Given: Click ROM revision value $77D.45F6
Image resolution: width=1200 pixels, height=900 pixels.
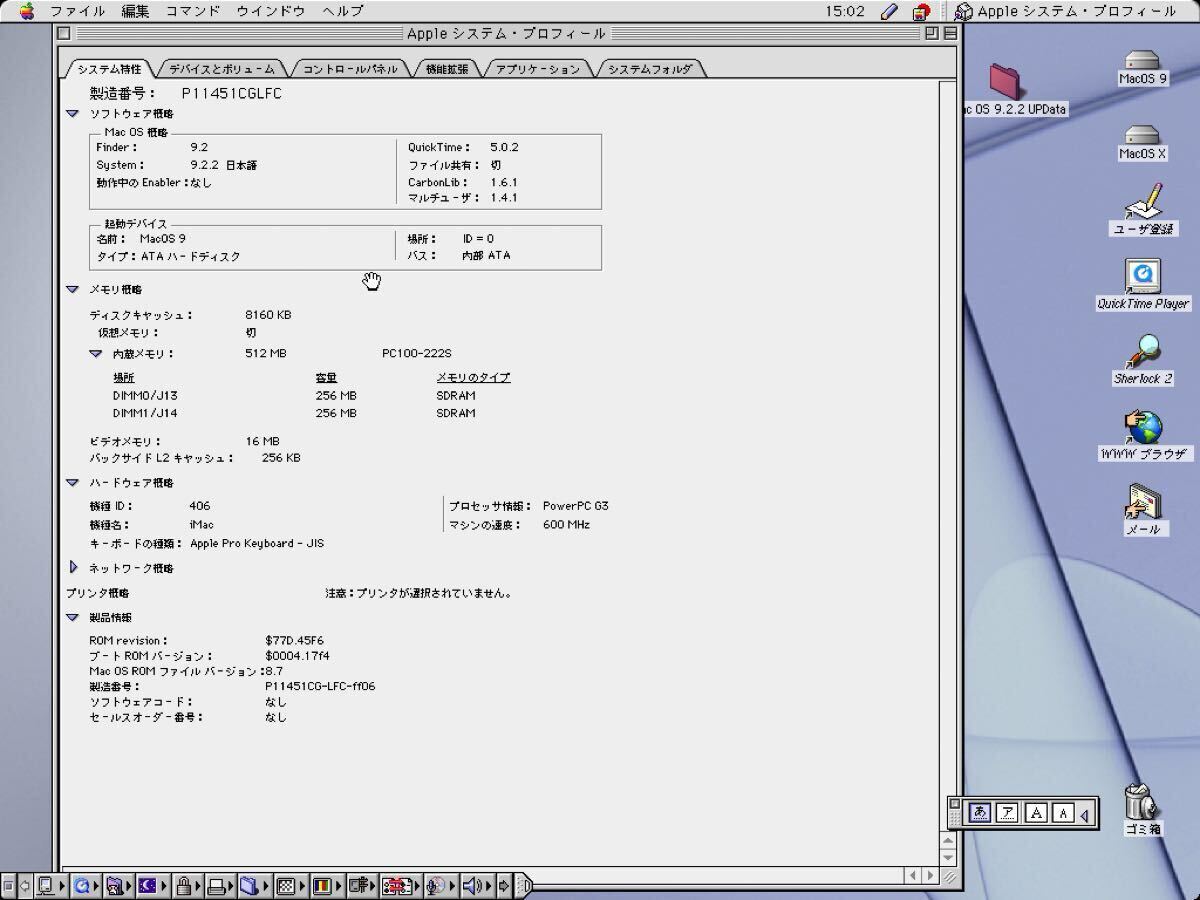Looking at the screenshot, I should (294, 640).
